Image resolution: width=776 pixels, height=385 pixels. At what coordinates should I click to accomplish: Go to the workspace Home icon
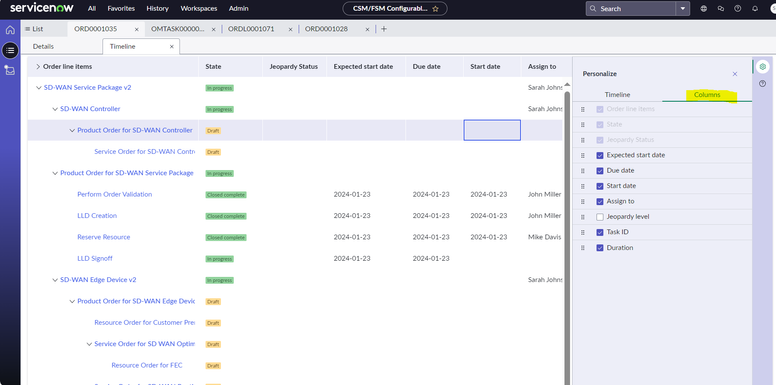point(10,30)
